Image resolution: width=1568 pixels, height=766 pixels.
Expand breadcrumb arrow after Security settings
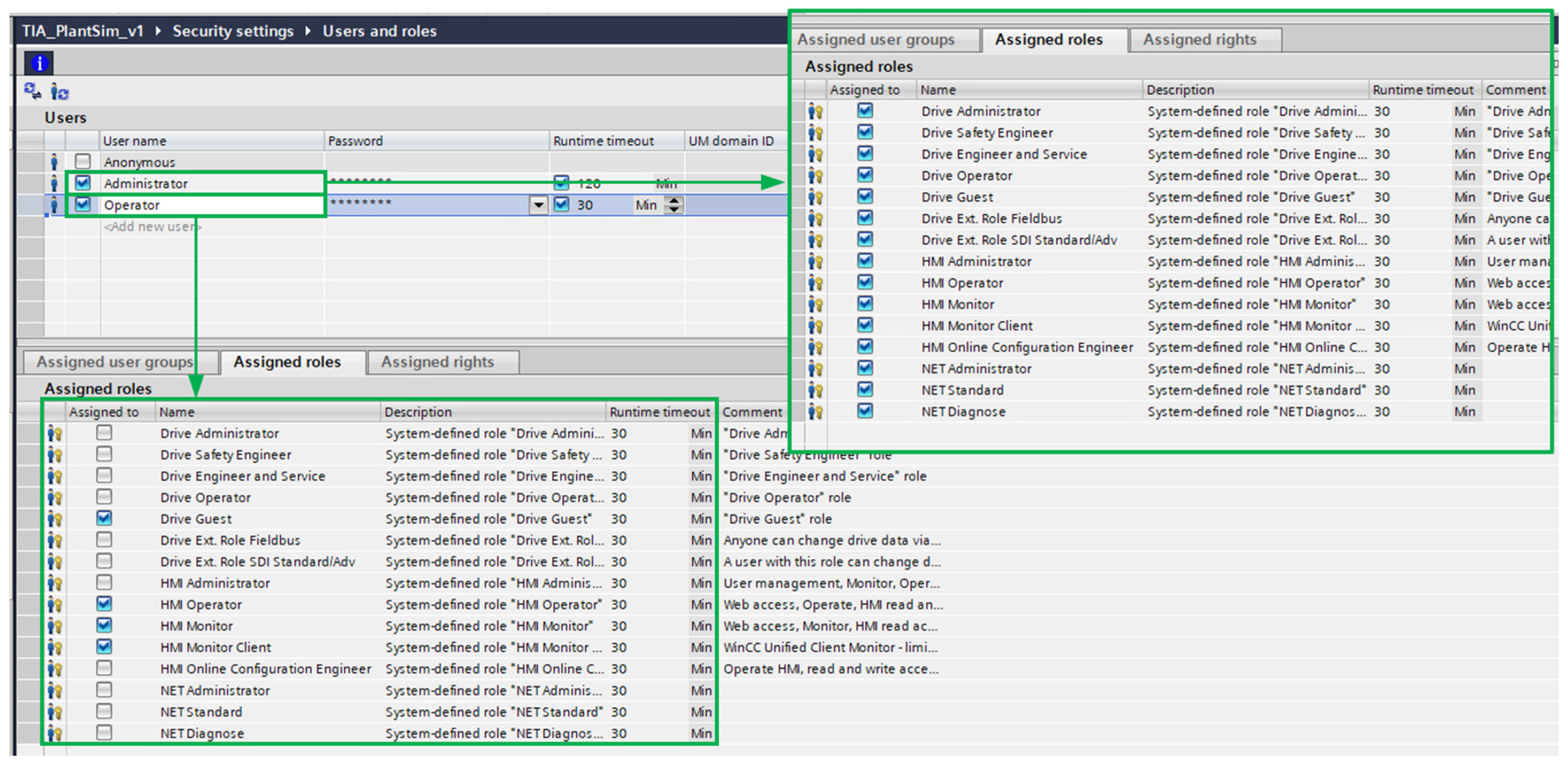pos(308,30)
